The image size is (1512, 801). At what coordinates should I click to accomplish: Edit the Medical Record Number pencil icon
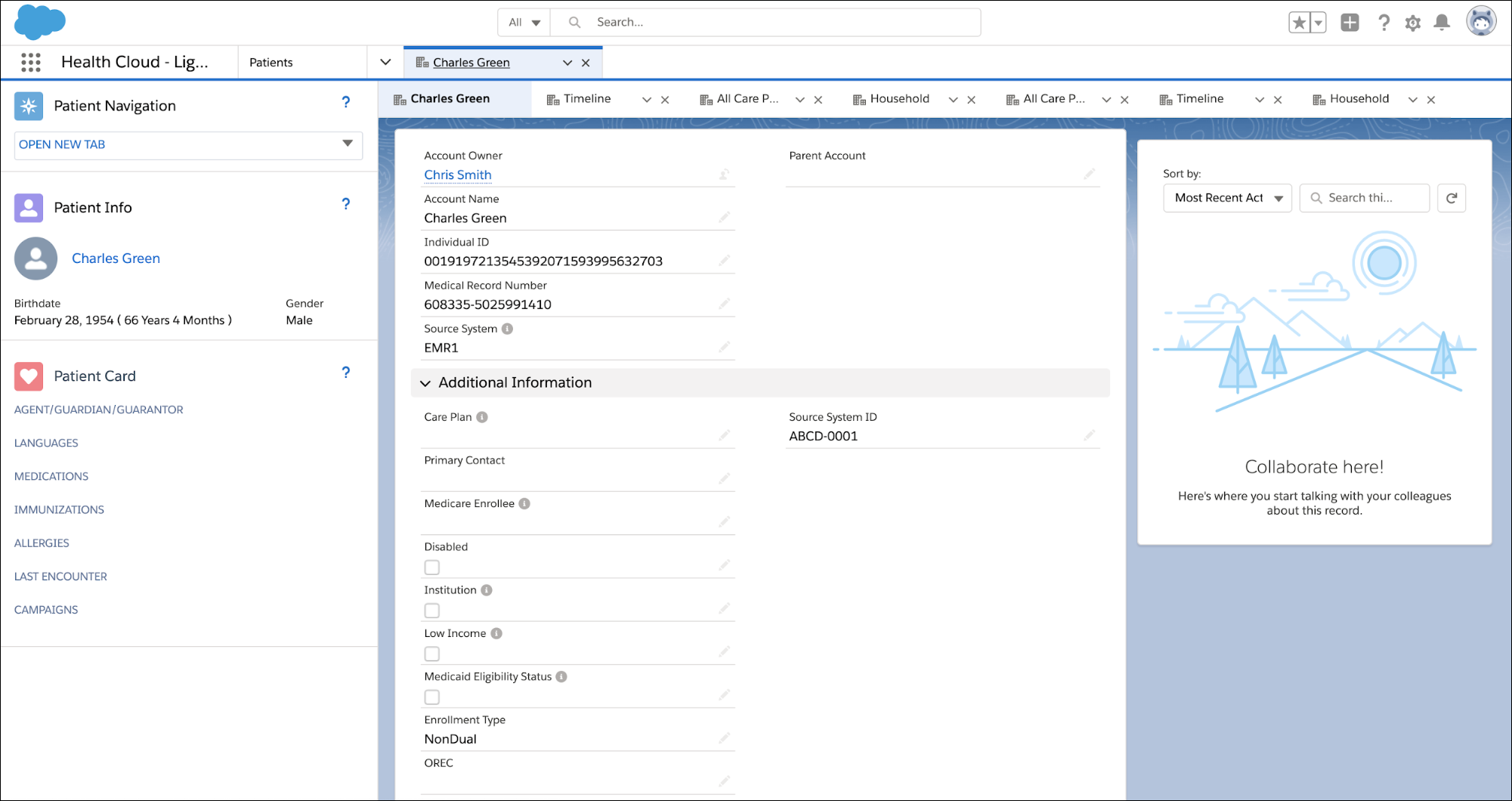pyautogui.click(x=724, y=304)
